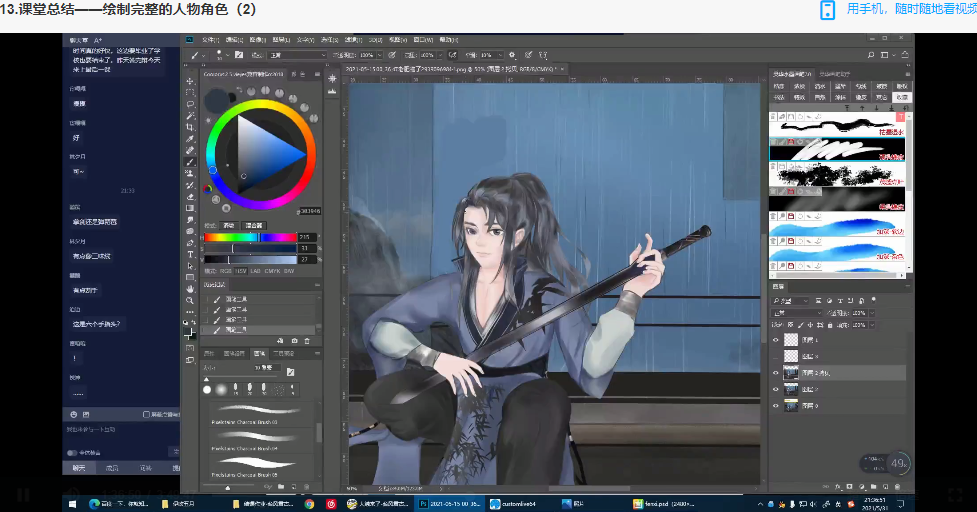
Task: Tick the checkbox in the chat panel
Action: [x=146, y=414]
